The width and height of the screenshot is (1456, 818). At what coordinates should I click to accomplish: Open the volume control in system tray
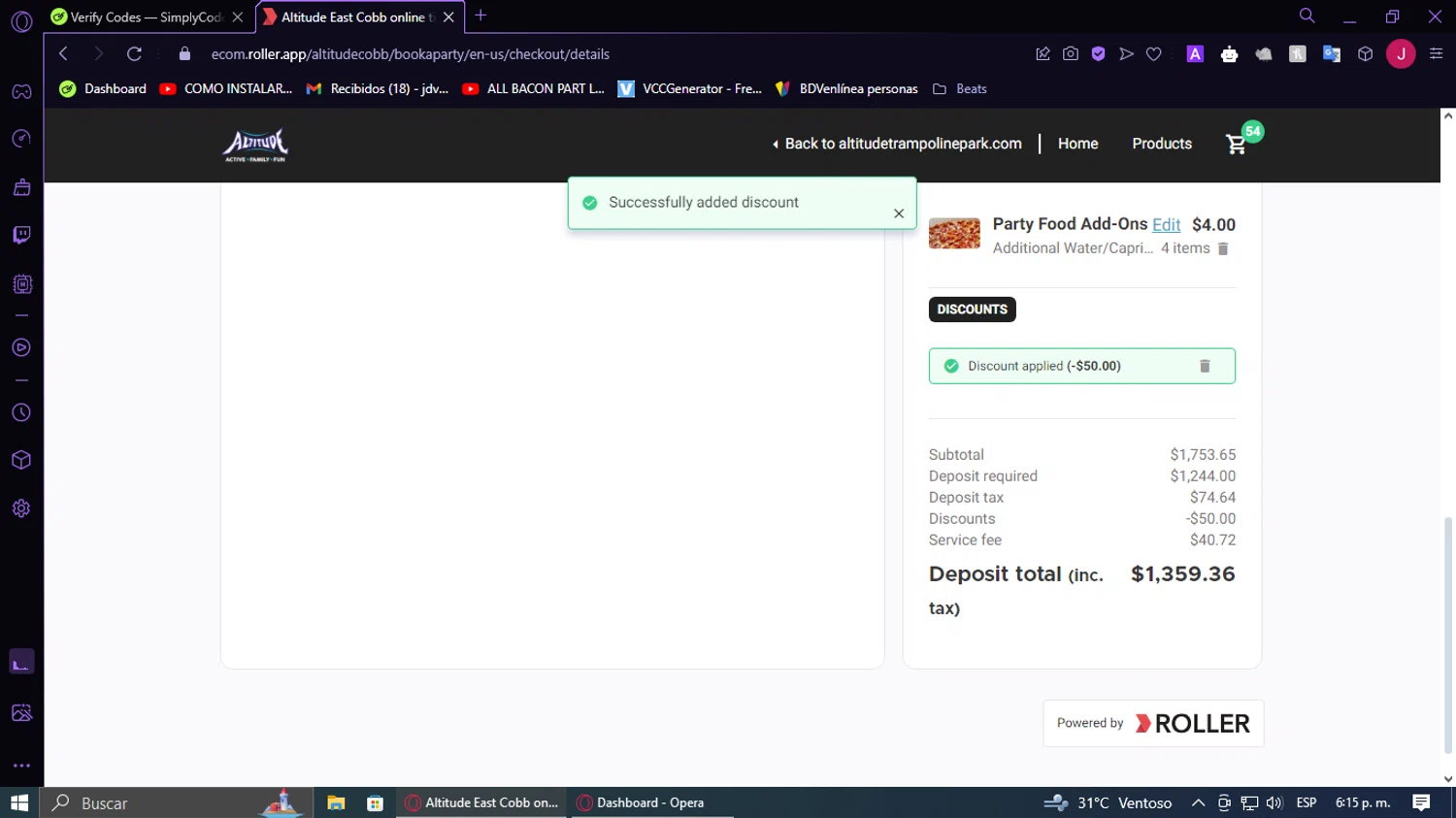(x=1274, y=802)
